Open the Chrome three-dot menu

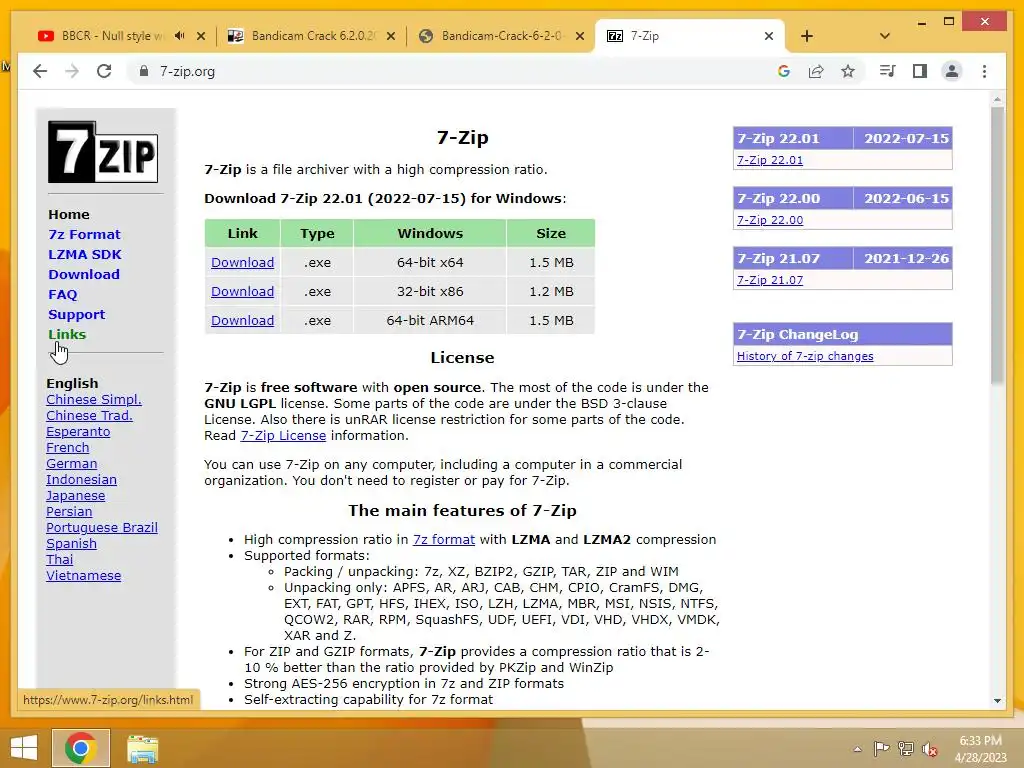click(x=984, y=71)
